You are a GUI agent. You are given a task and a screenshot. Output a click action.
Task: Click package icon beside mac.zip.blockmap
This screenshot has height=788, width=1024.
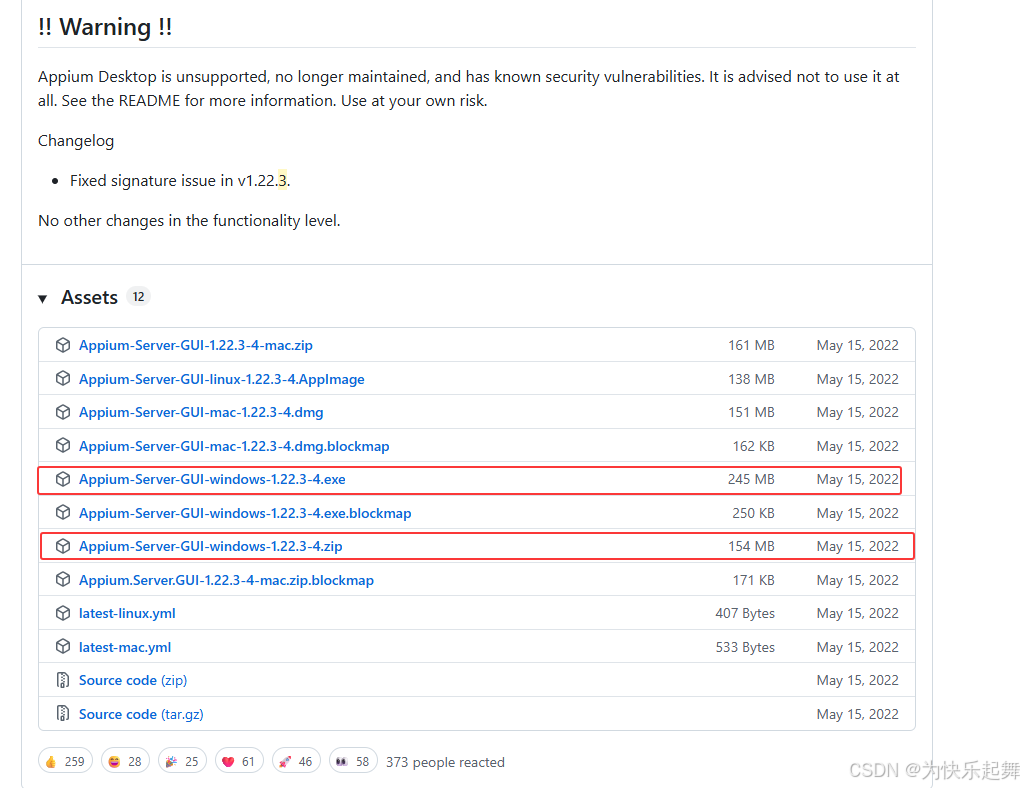click(x=63, y=580)
